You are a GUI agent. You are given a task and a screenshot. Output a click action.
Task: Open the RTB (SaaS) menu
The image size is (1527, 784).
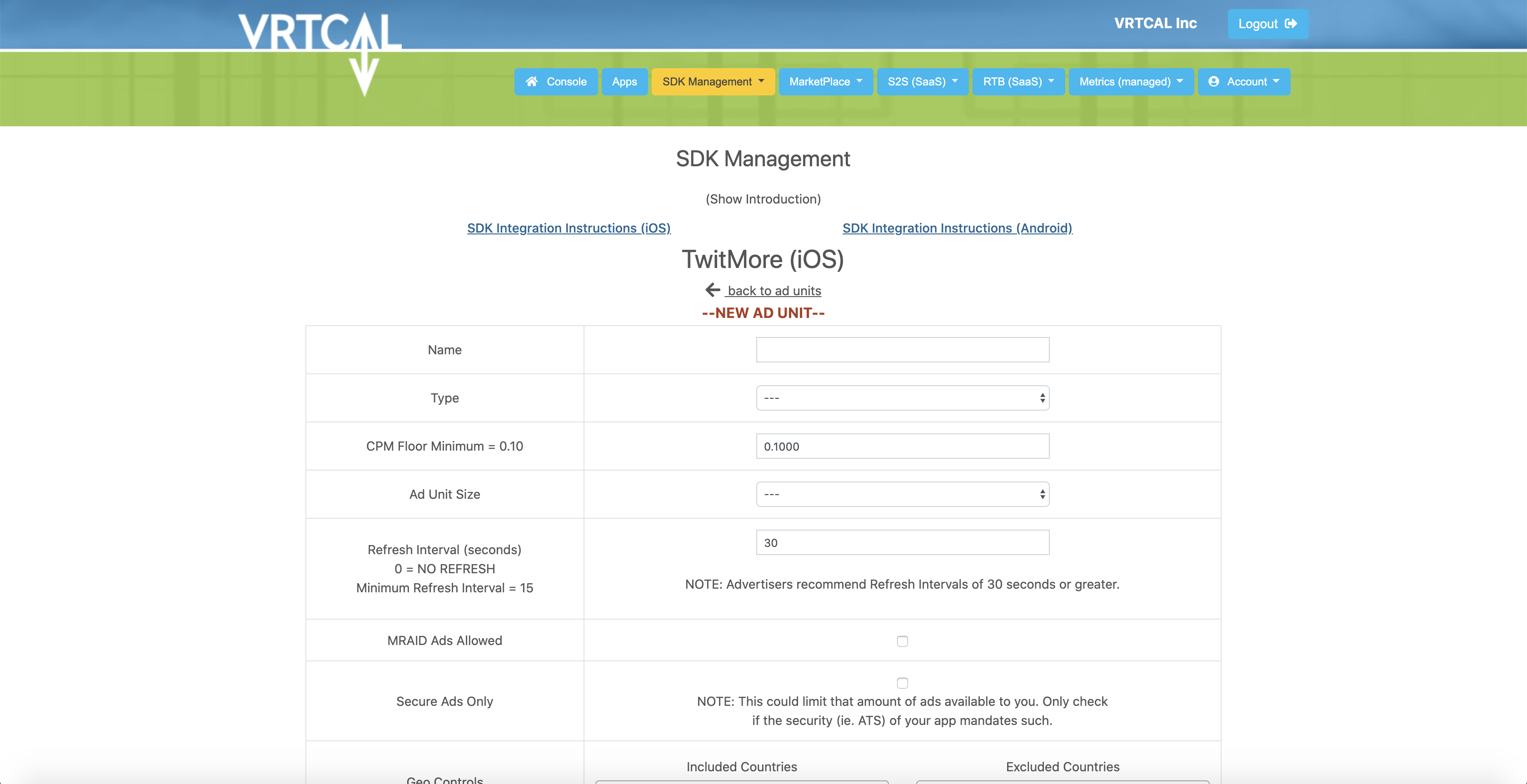[1018, 81]
